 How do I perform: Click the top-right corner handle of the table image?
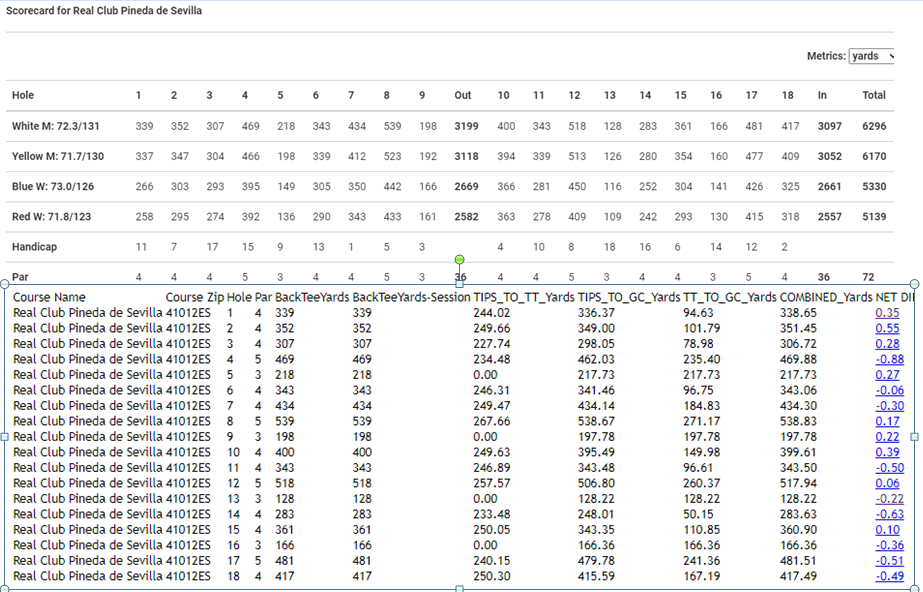tap(914, 284)
